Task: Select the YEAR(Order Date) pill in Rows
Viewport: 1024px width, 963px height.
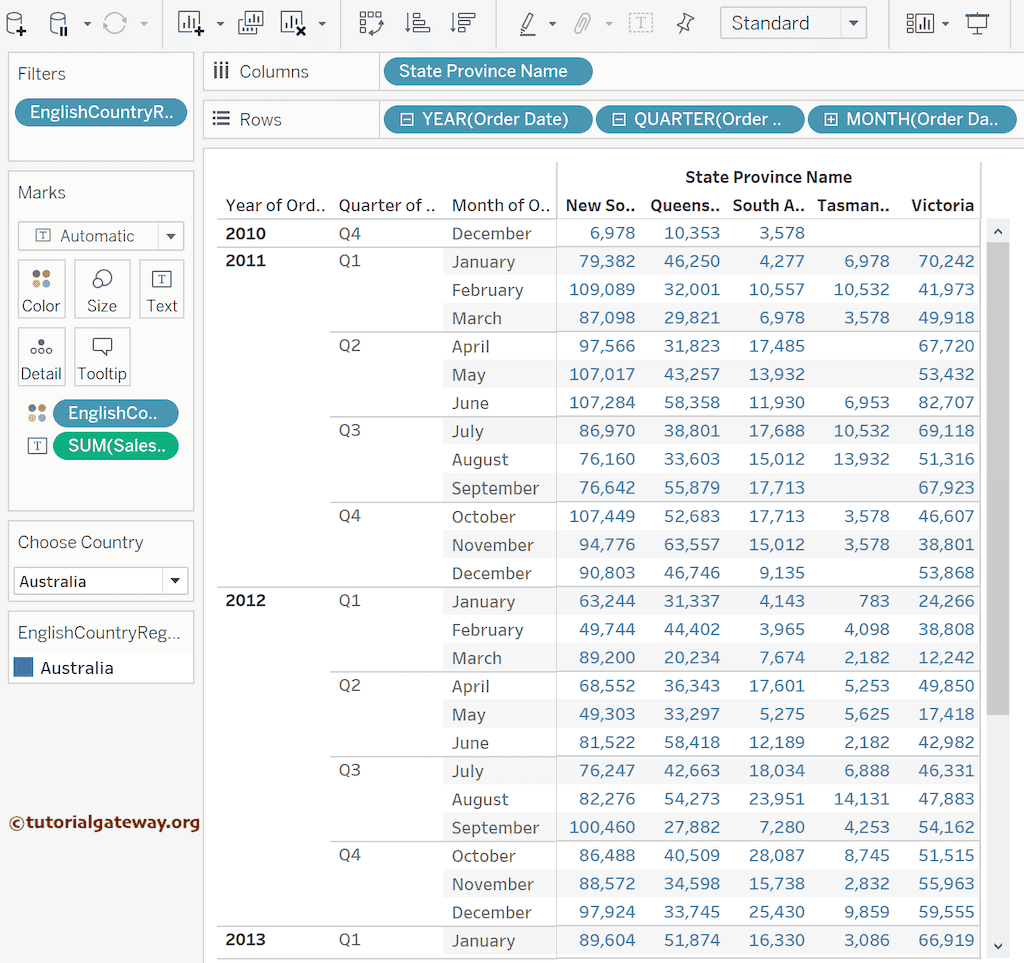Action: point(487,119)
